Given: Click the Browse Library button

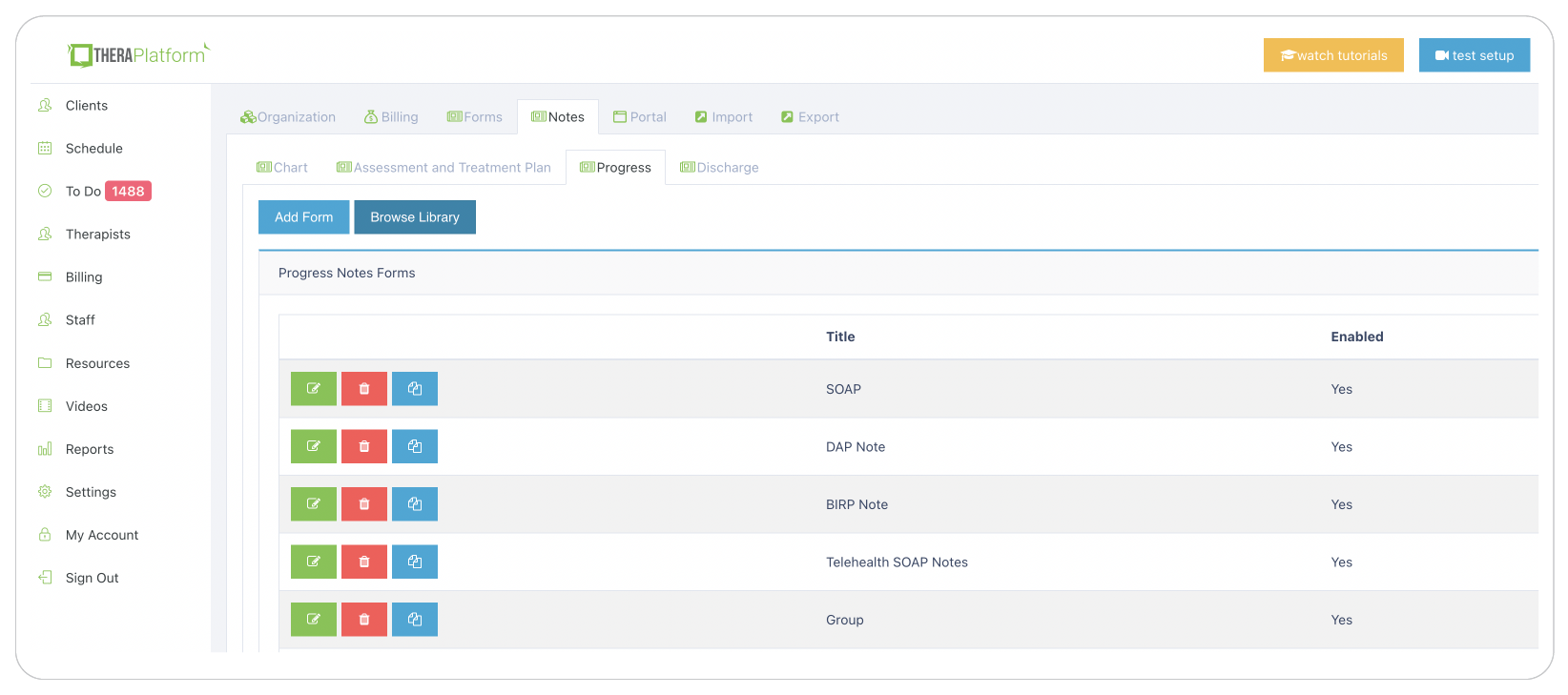Looking at the screenshot, I should pos(415,217).
